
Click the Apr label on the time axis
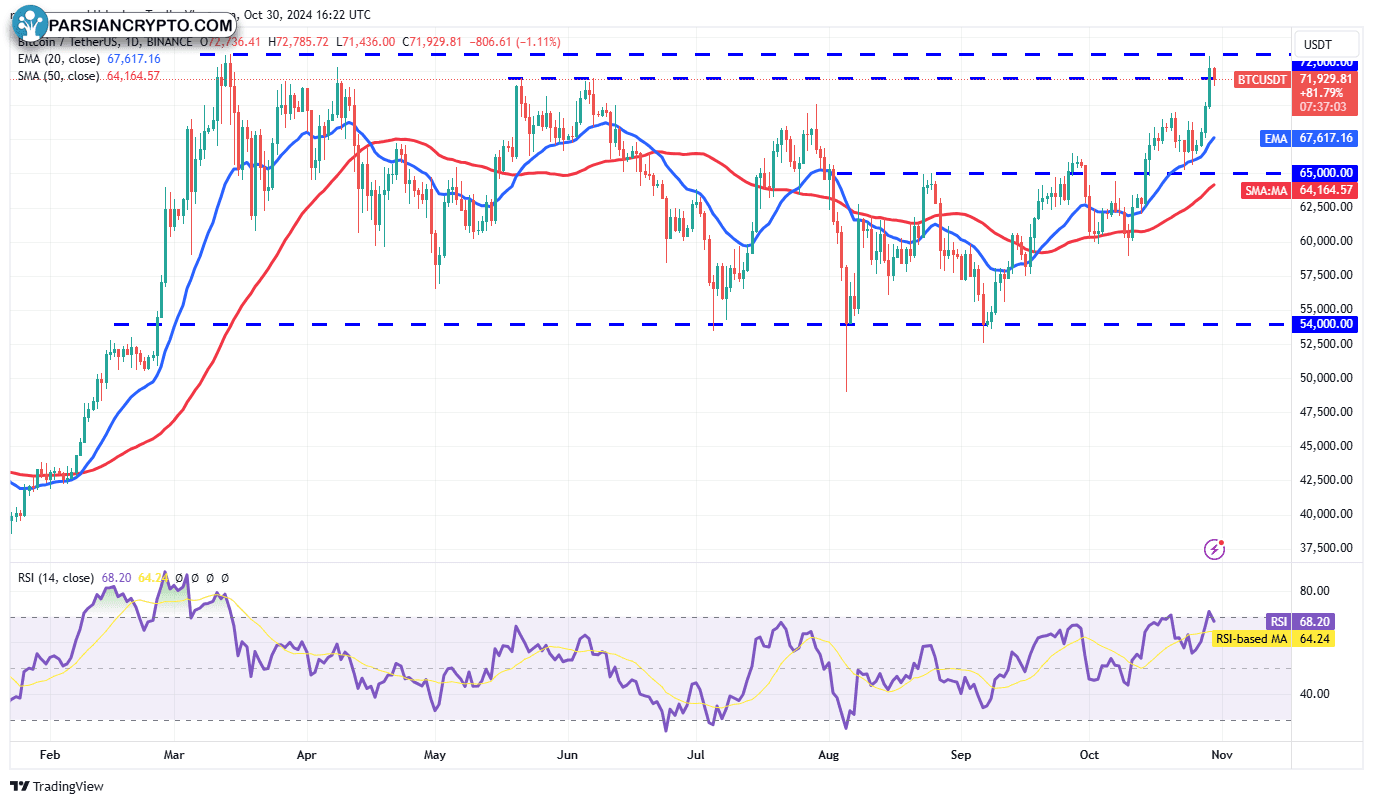click(307, 755)
